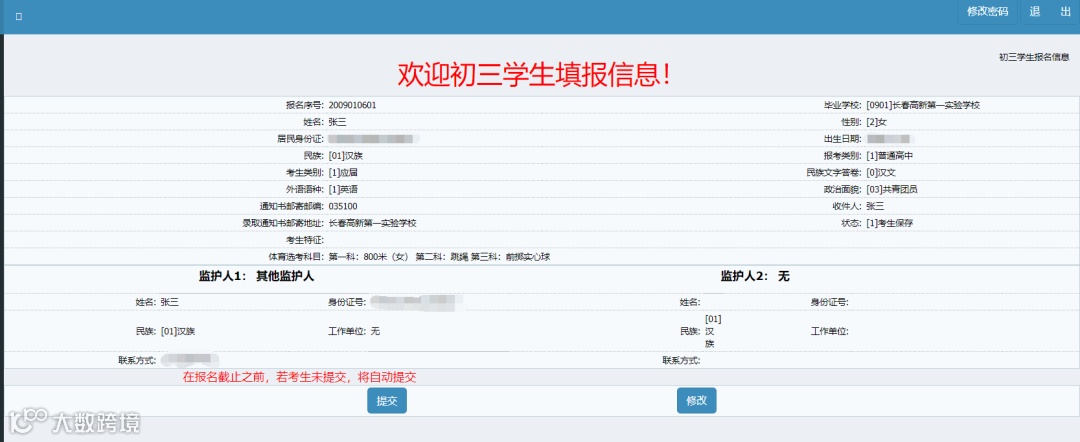Select political status [03]共青团员
1080x442 pixels.
click(893, 189)
